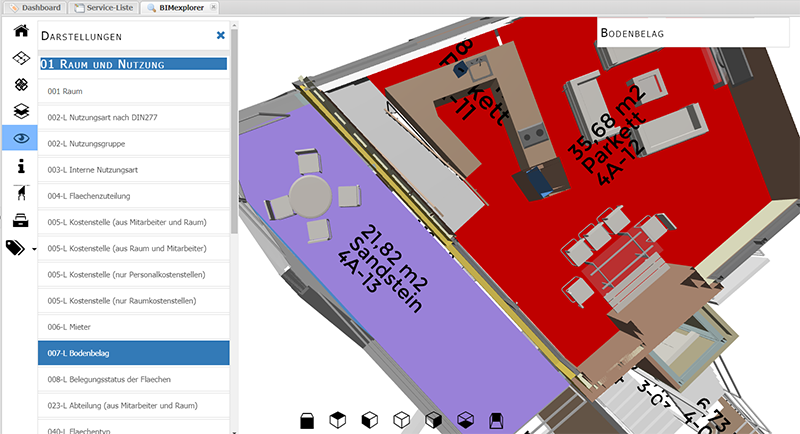Select the compass measure tool icon
Viewport: 800px width, 434px height.
pyautogui.click(x=21, y=193)
